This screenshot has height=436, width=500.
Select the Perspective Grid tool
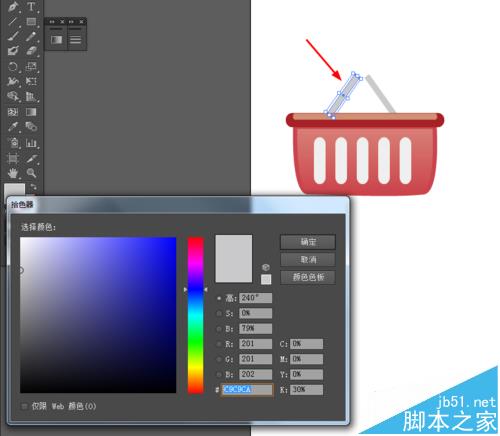(x=31, y=96)
